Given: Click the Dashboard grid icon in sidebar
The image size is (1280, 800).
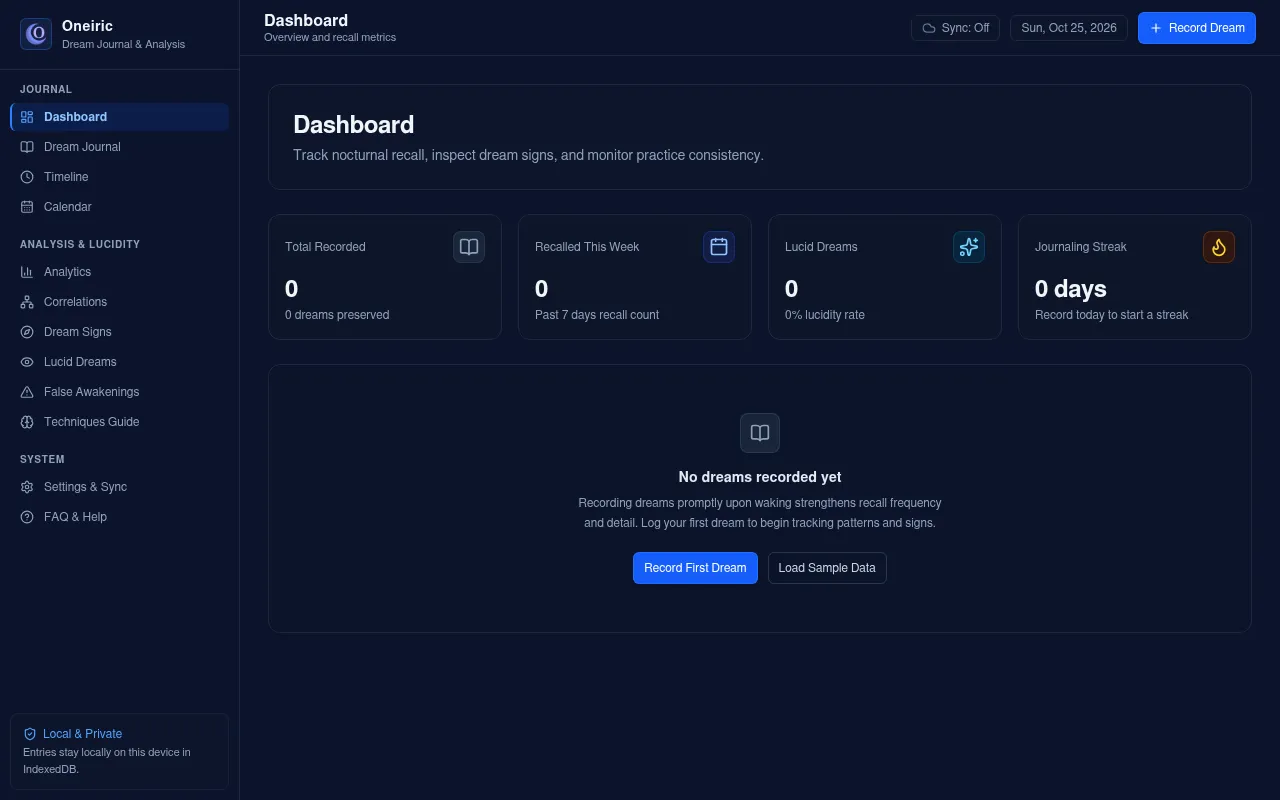Looking at the screenshot, I should pos(27,117).
